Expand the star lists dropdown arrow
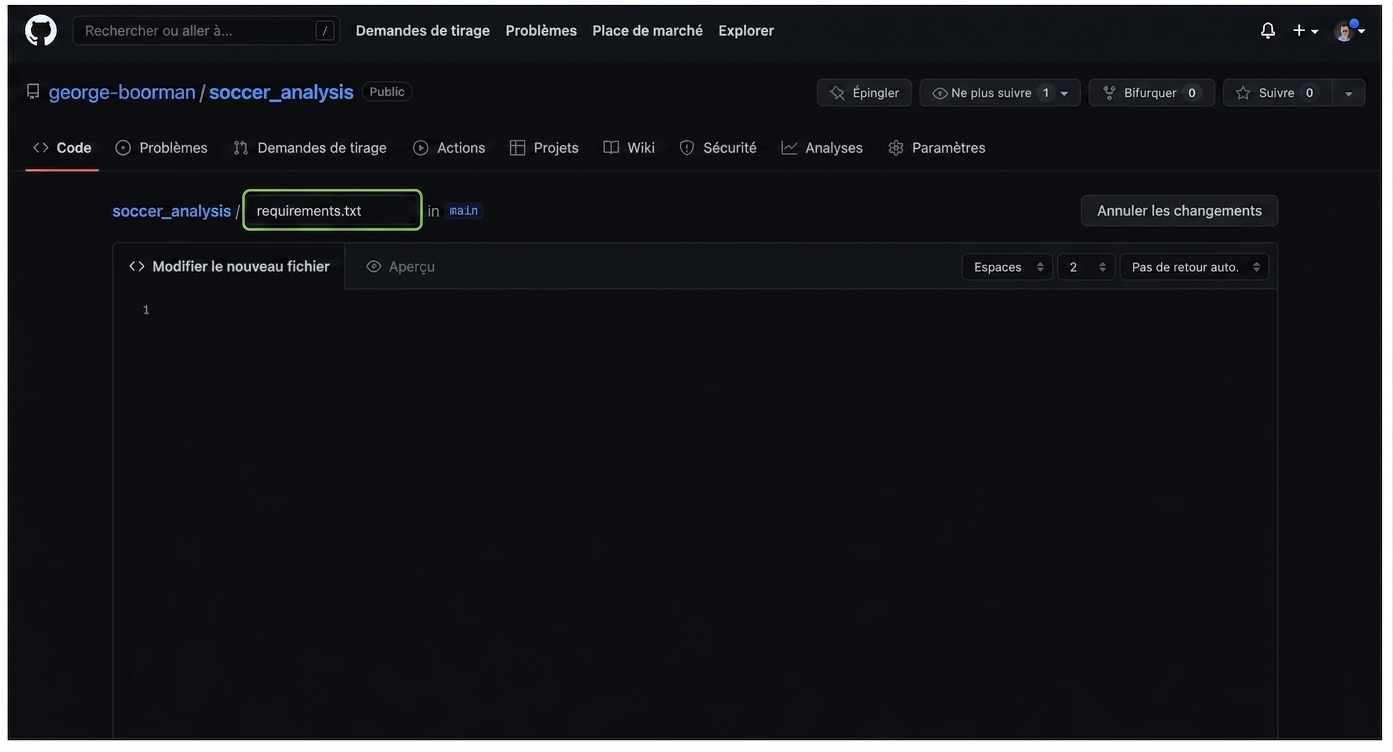This screenshot has height=752, width=1393. [1349, 93]
